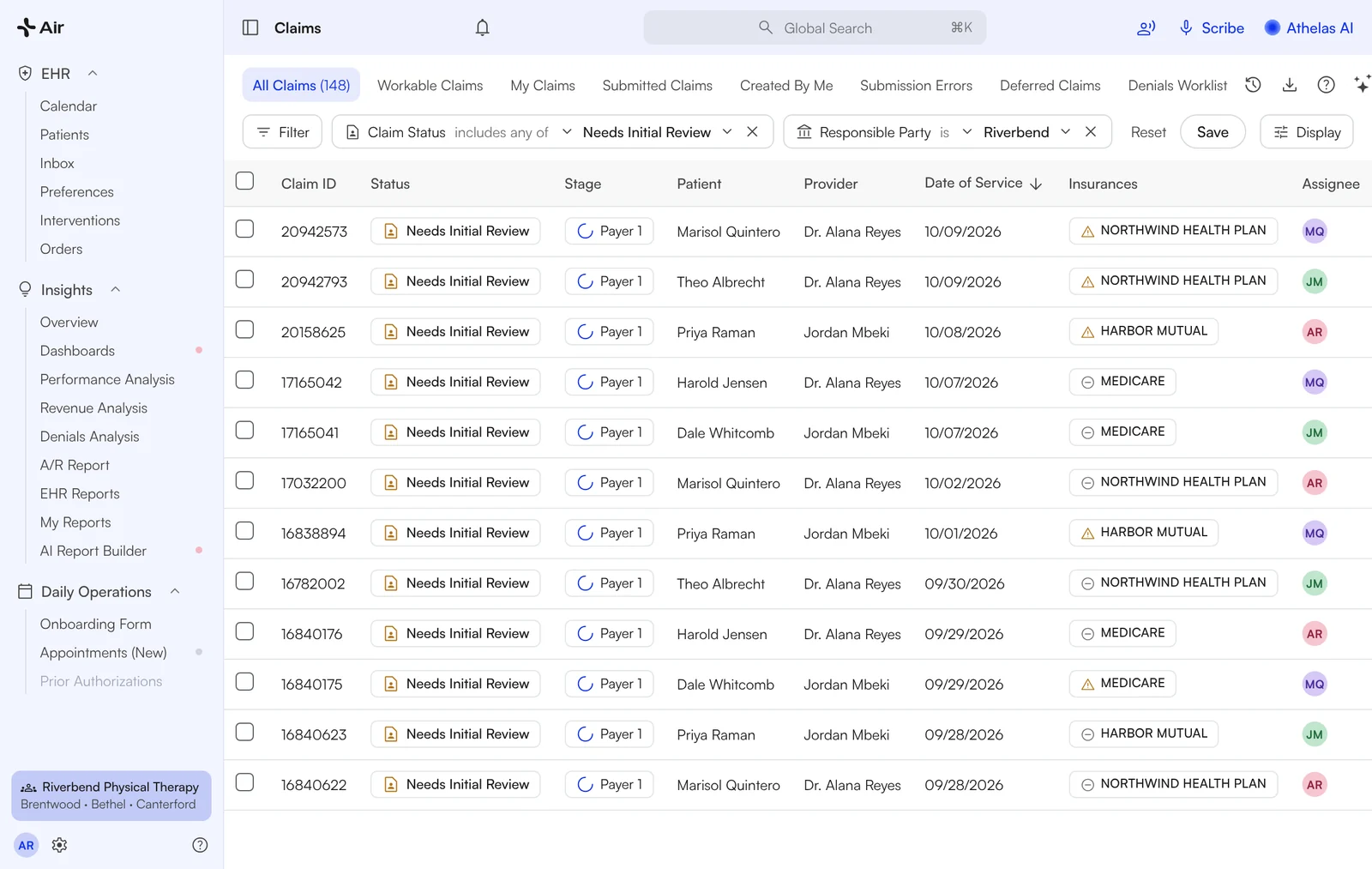Open Created By Me tab
The height and width of the screenshot is (869, 1372).
786,86
